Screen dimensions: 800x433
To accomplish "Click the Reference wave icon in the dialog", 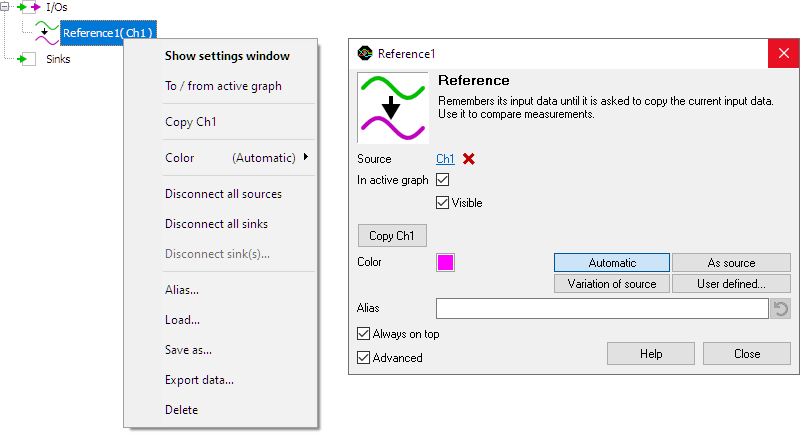I will coord(393,108).
